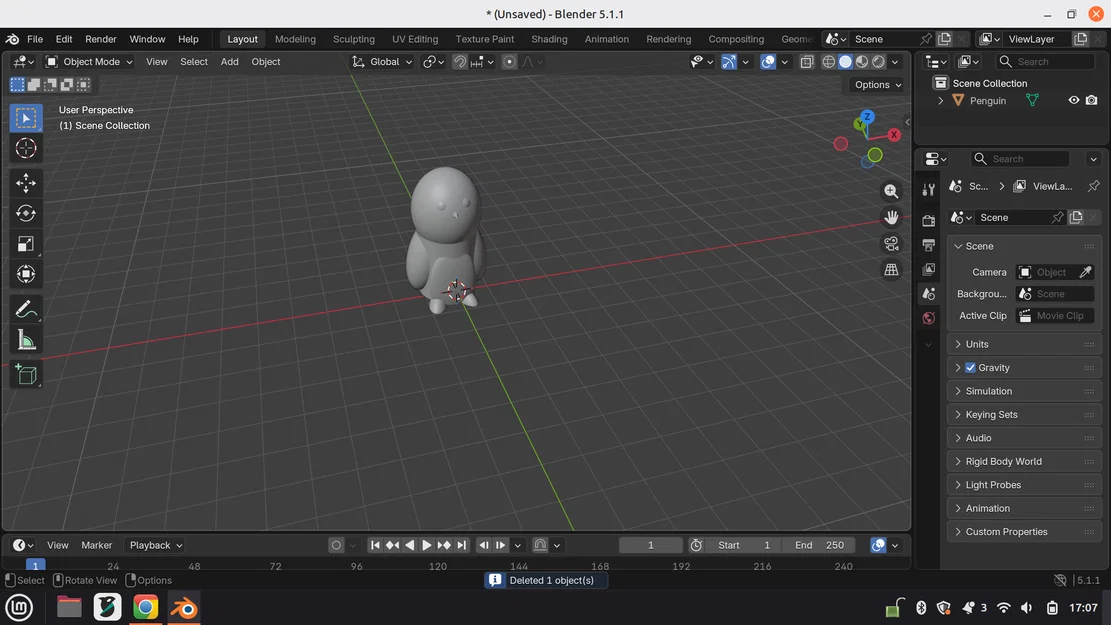The image size is (1111, 625).
Task: Open the Playback dropdown in timeline
Action: click(x=156, y=545)
